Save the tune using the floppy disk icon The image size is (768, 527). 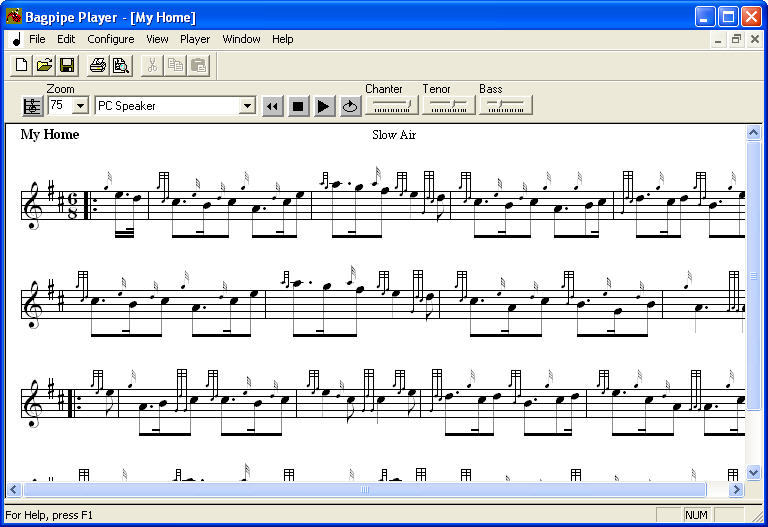coord(67,66)
